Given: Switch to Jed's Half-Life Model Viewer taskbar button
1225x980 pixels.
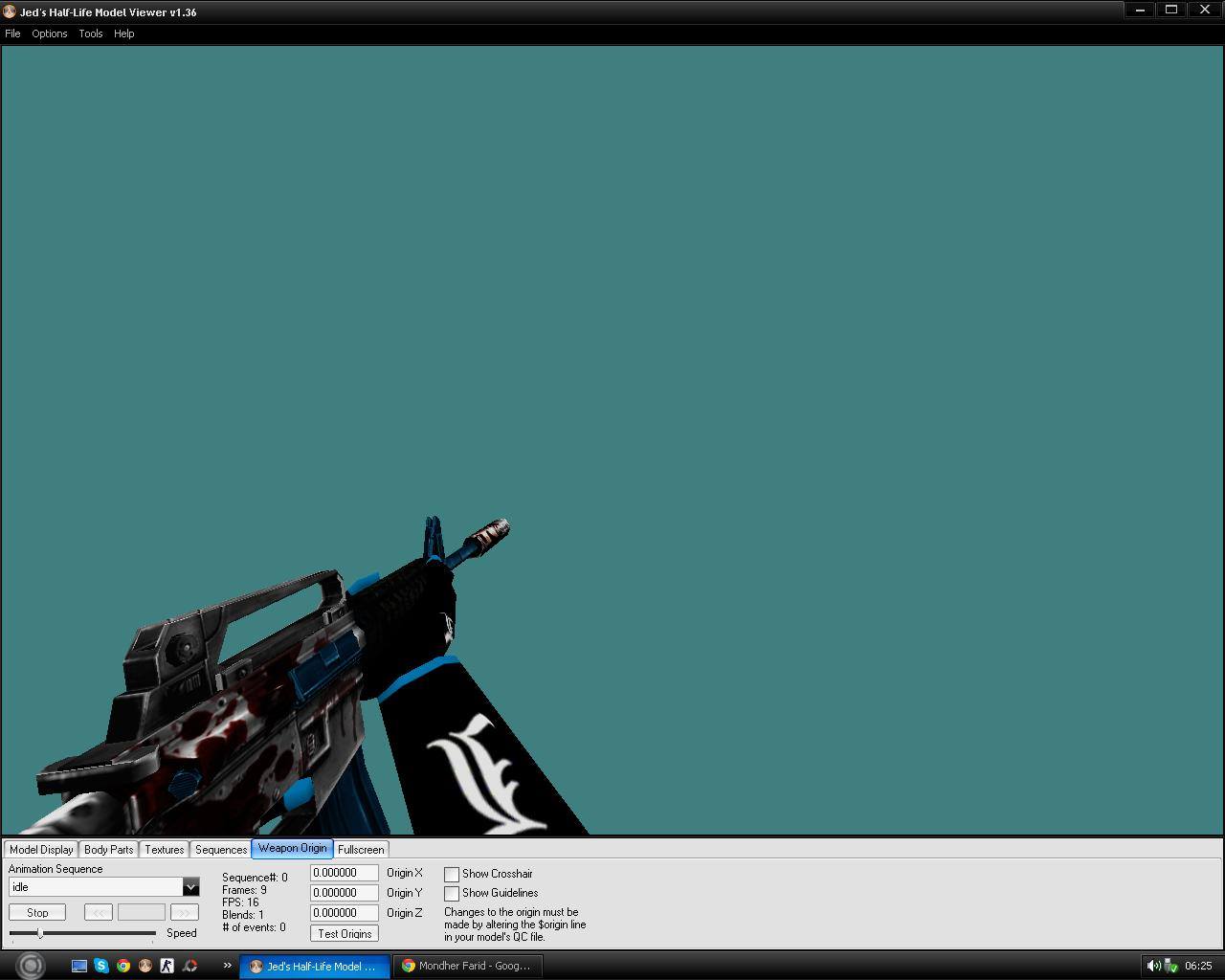Looking at the screenshot, I should [315, 966].
